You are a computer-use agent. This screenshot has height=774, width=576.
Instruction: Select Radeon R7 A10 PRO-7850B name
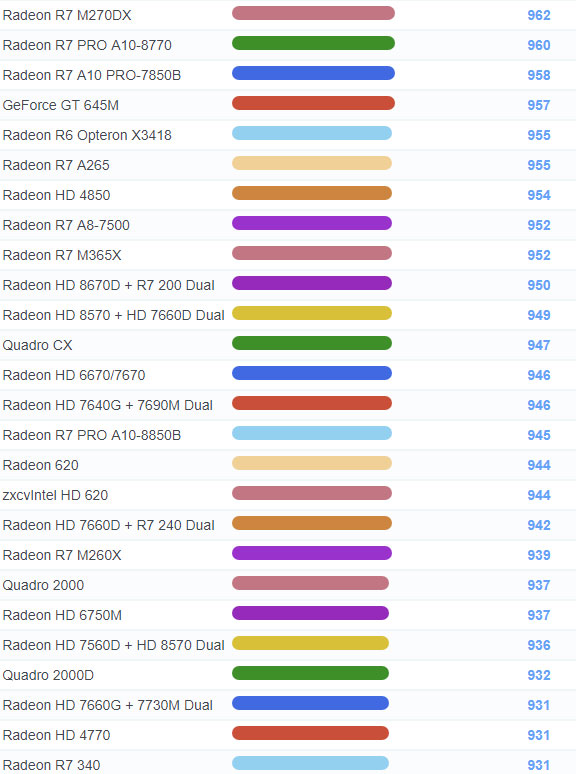(92, 75)
